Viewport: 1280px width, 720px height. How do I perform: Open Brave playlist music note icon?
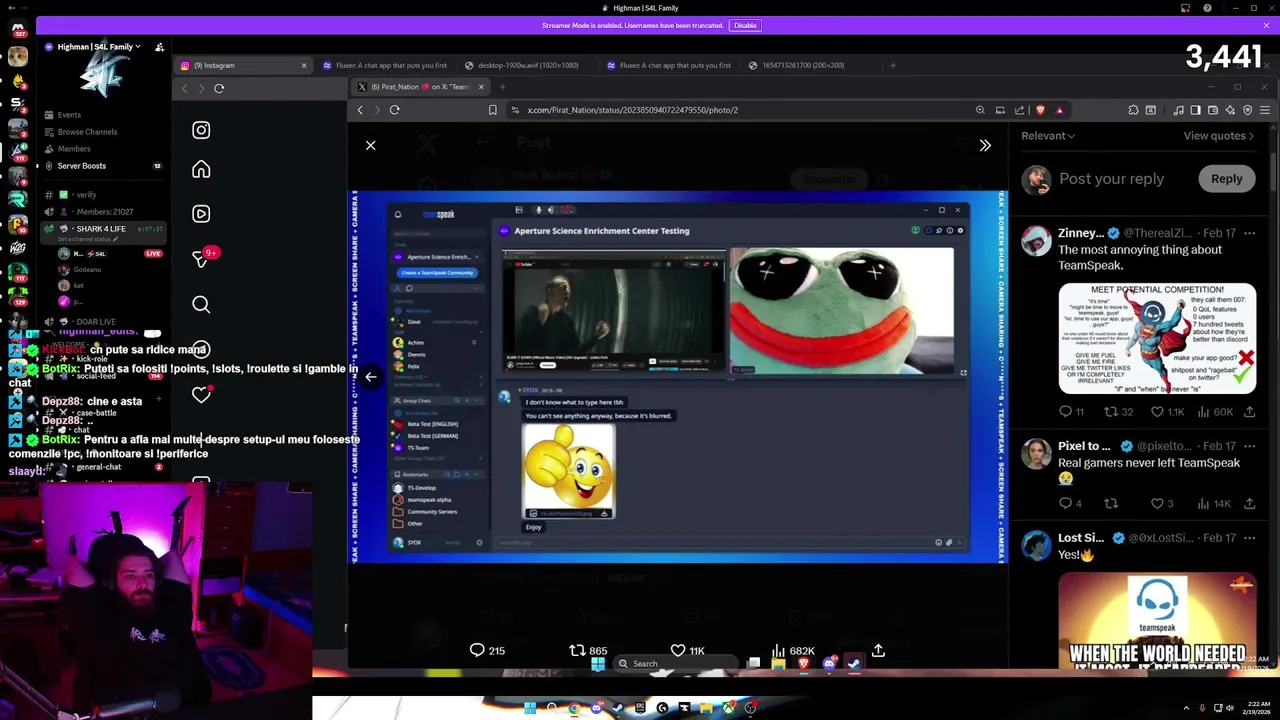coord(1179,110)
